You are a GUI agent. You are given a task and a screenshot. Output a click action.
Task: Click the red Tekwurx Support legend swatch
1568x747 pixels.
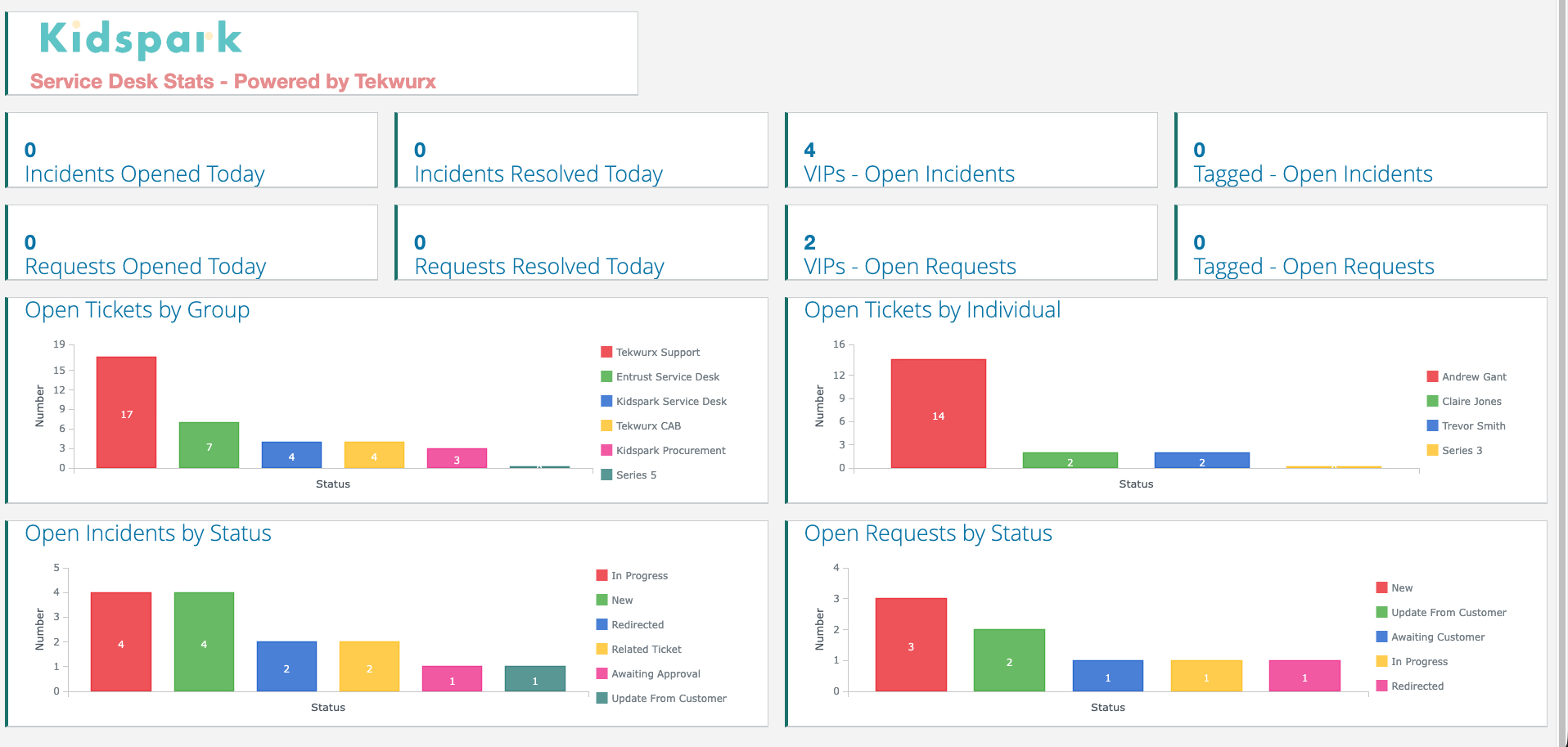click(x=606, y=353)
